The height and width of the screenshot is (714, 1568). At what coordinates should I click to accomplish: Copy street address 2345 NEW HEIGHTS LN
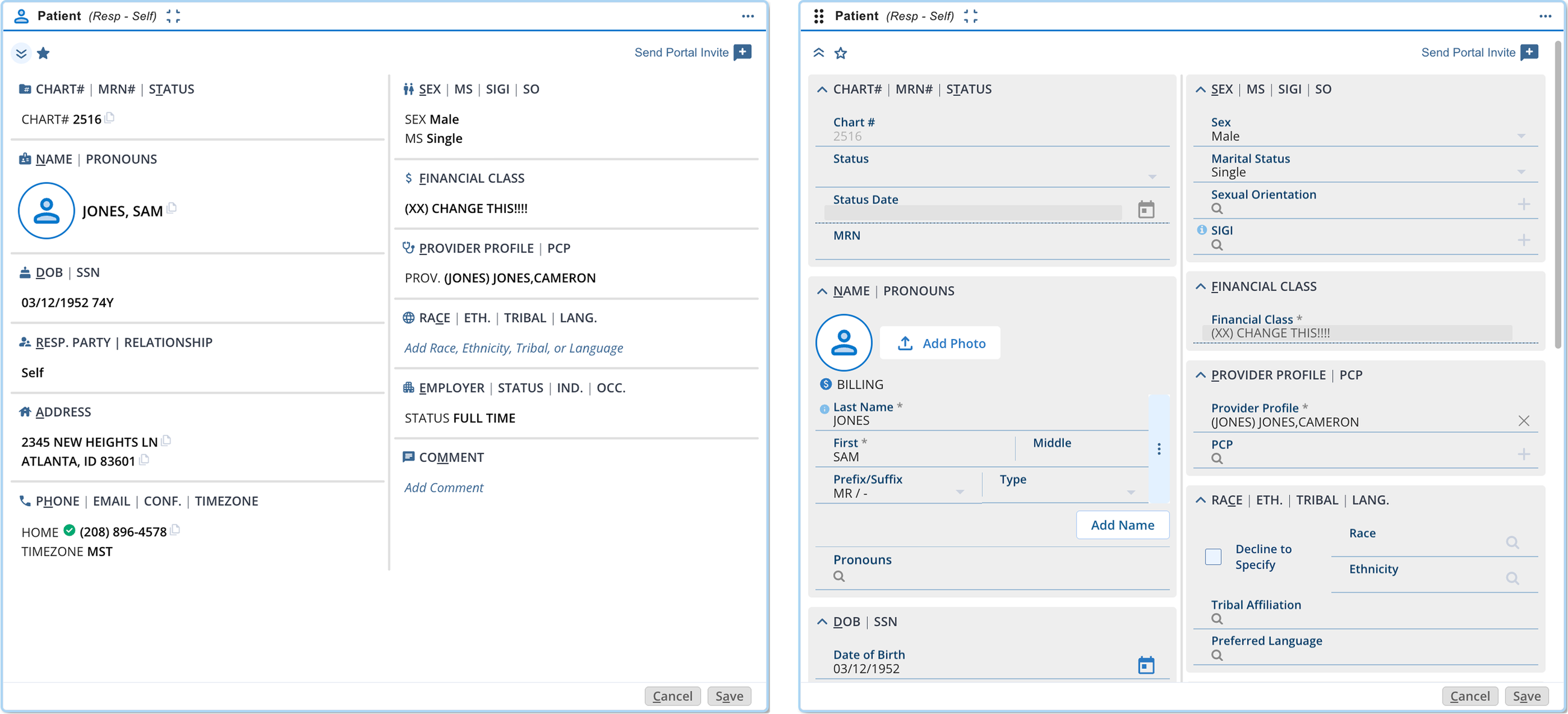point(166,440)
